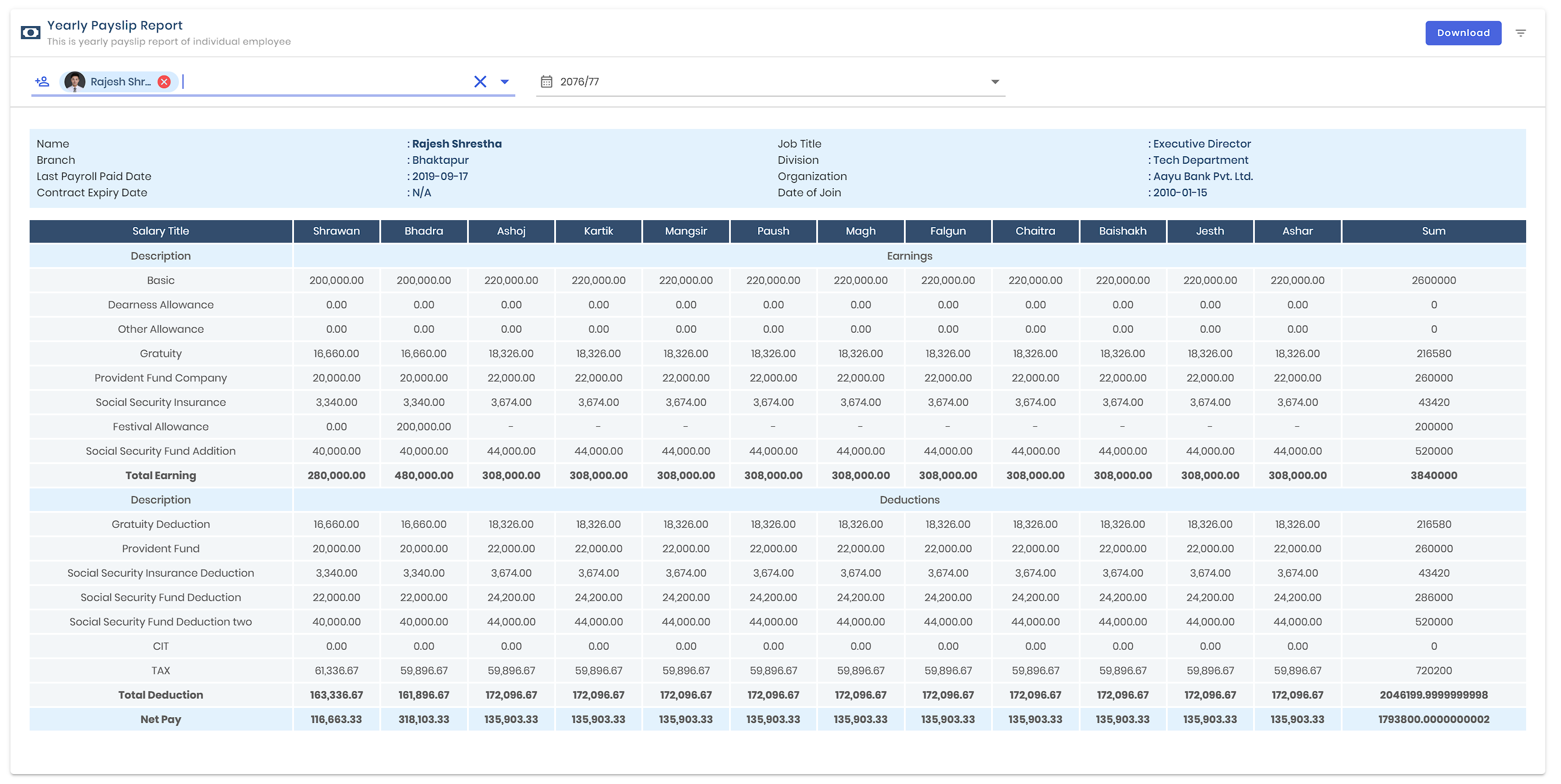Click the add employee icon top left
This screenshot has width=1561, height=784.
[x=41, y=81]
